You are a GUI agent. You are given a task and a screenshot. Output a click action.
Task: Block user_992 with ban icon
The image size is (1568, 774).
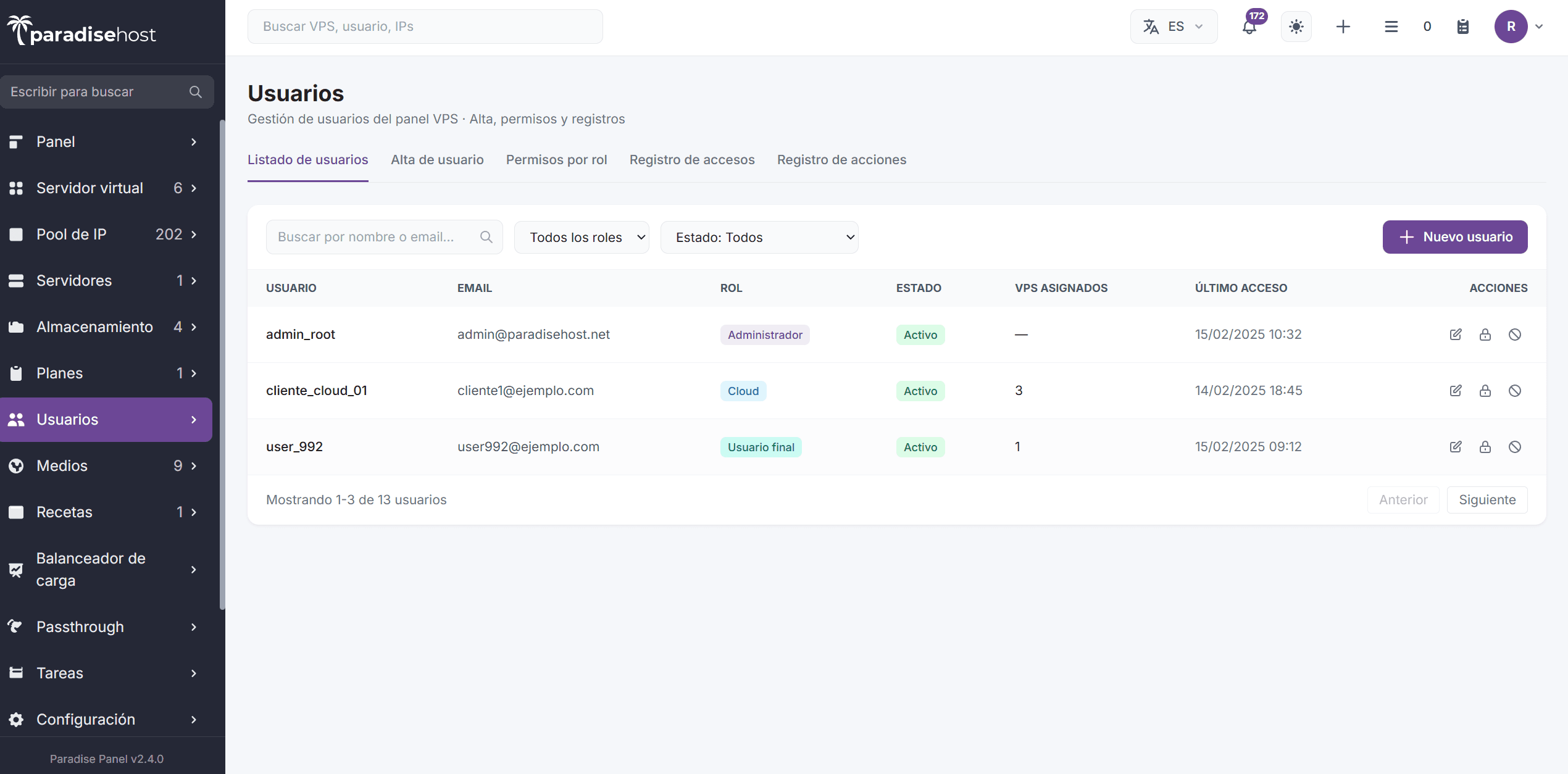pos(1515,447)
